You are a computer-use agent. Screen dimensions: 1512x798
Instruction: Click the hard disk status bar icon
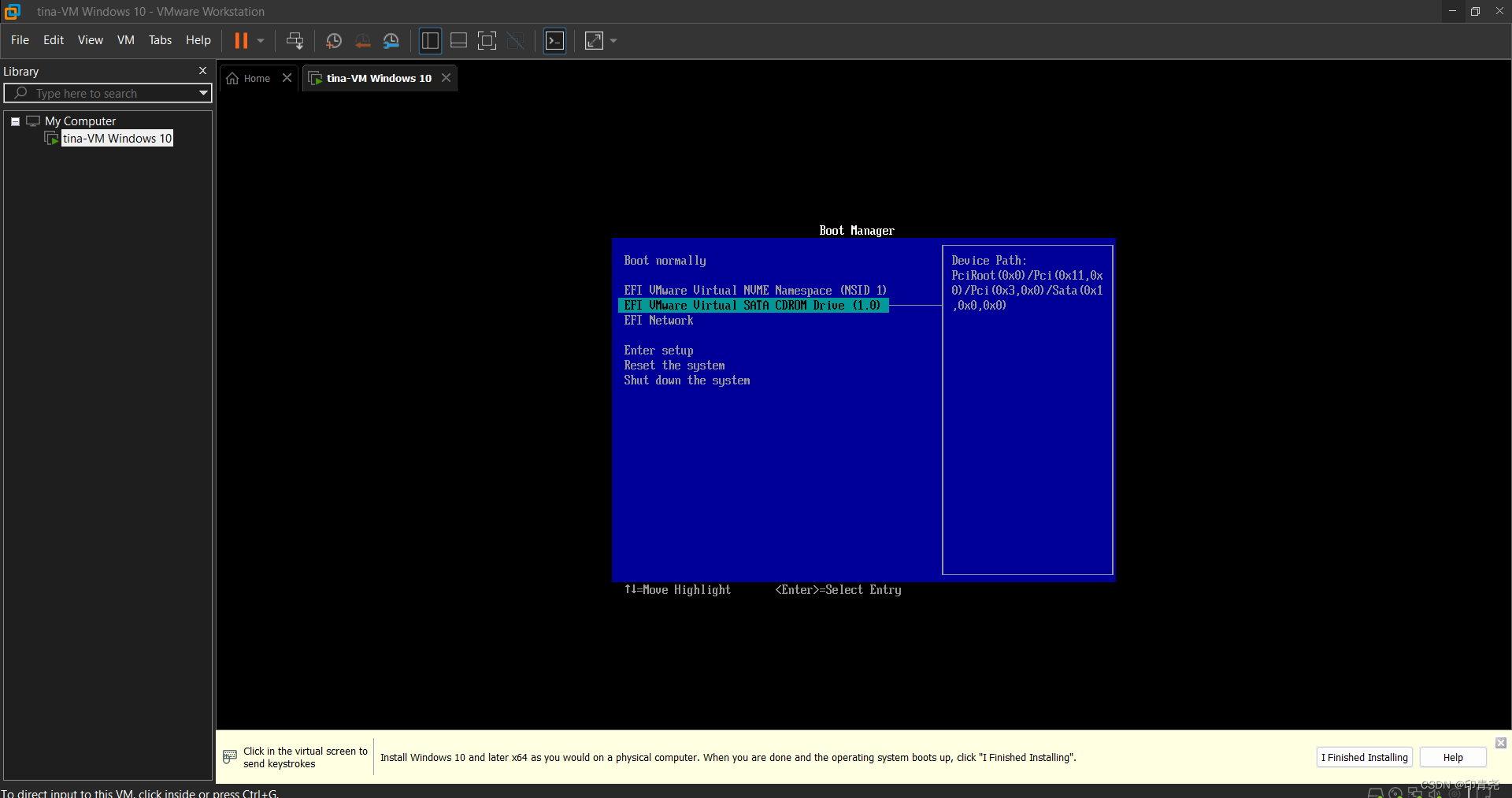[1375, 793]
